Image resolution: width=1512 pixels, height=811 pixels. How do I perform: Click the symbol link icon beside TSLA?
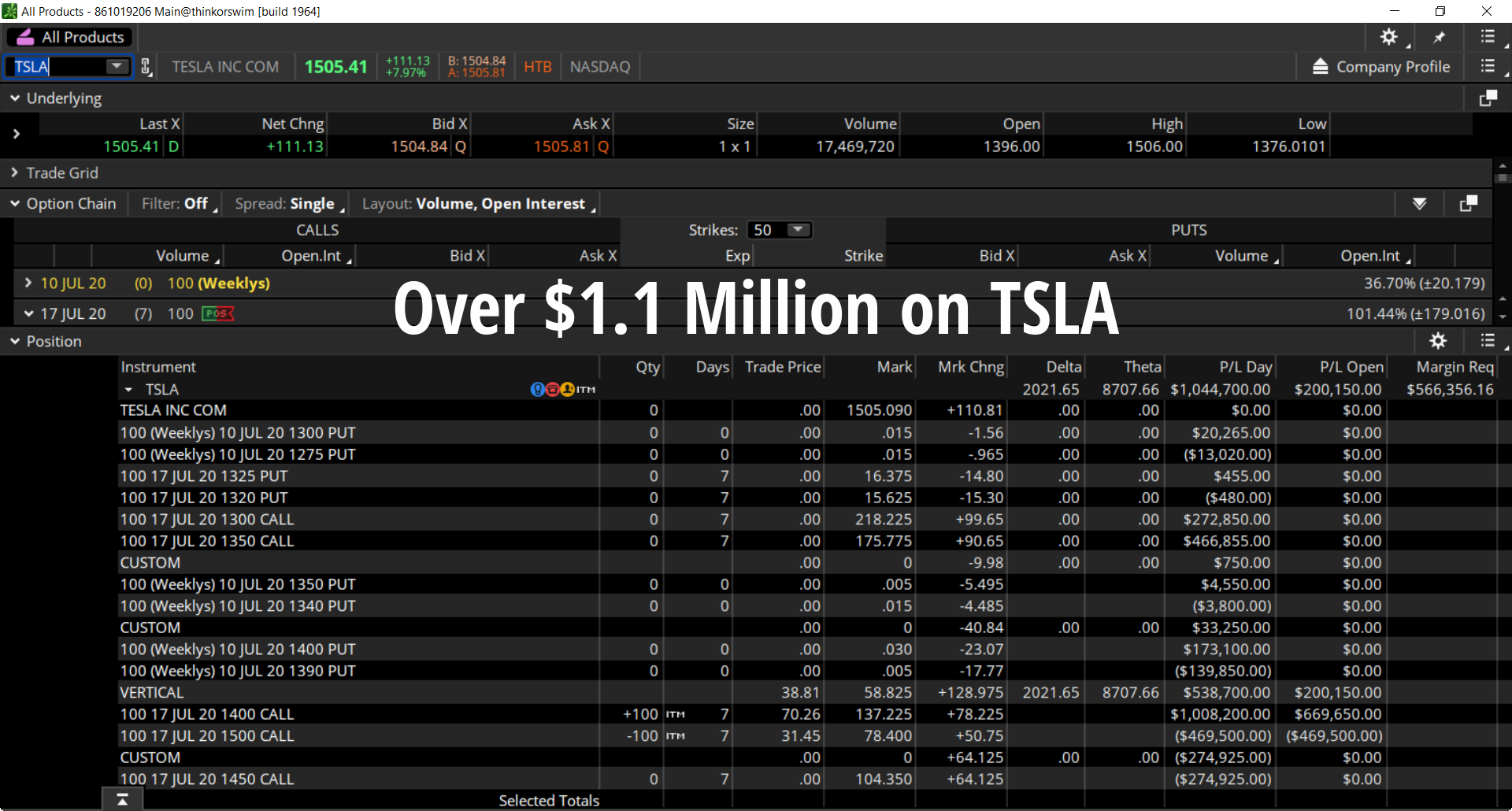(146, 67)
